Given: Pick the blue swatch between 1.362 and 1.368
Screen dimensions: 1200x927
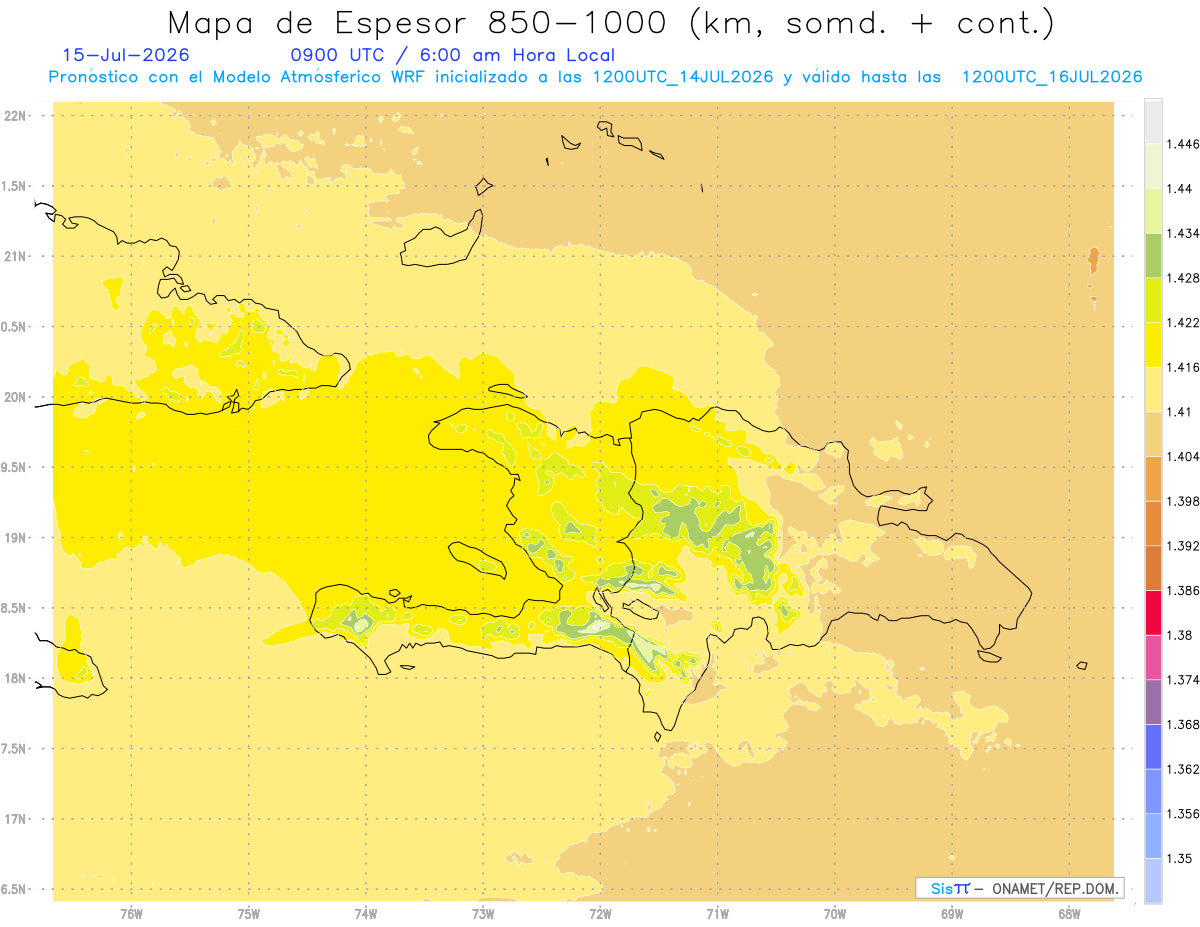Looking at the screenshot, I should click(1153, 747).
